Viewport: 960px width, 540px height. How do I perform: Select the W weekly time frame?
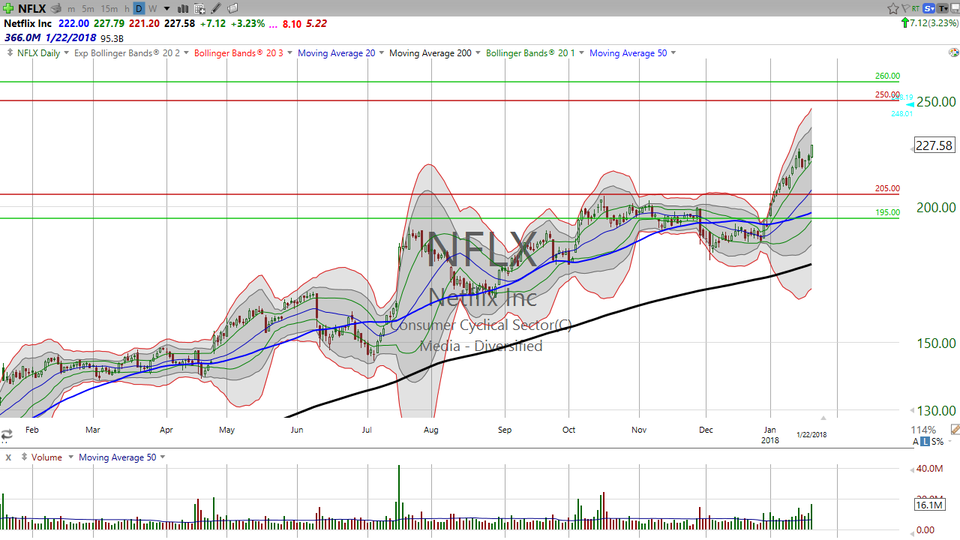click(152, 9)
